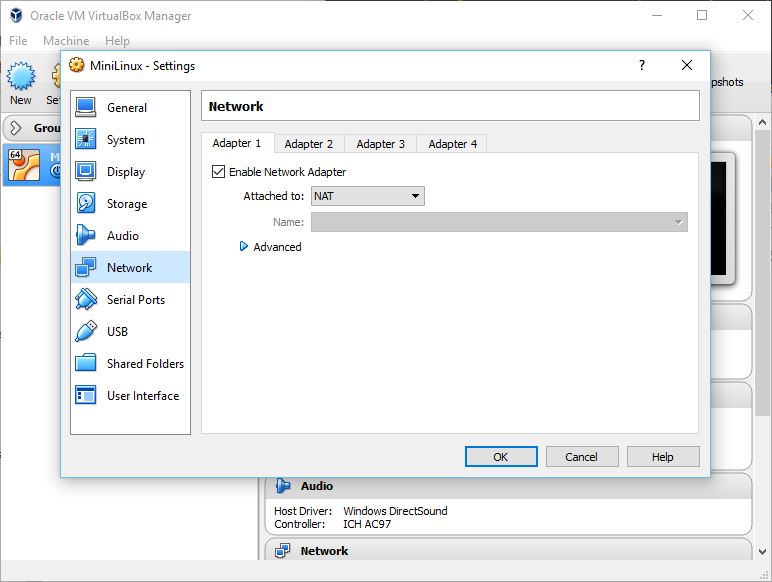This screenshot has width=772, height=582.
Task: Click the Network section header in Manager
Action: [x=508, y=550]
